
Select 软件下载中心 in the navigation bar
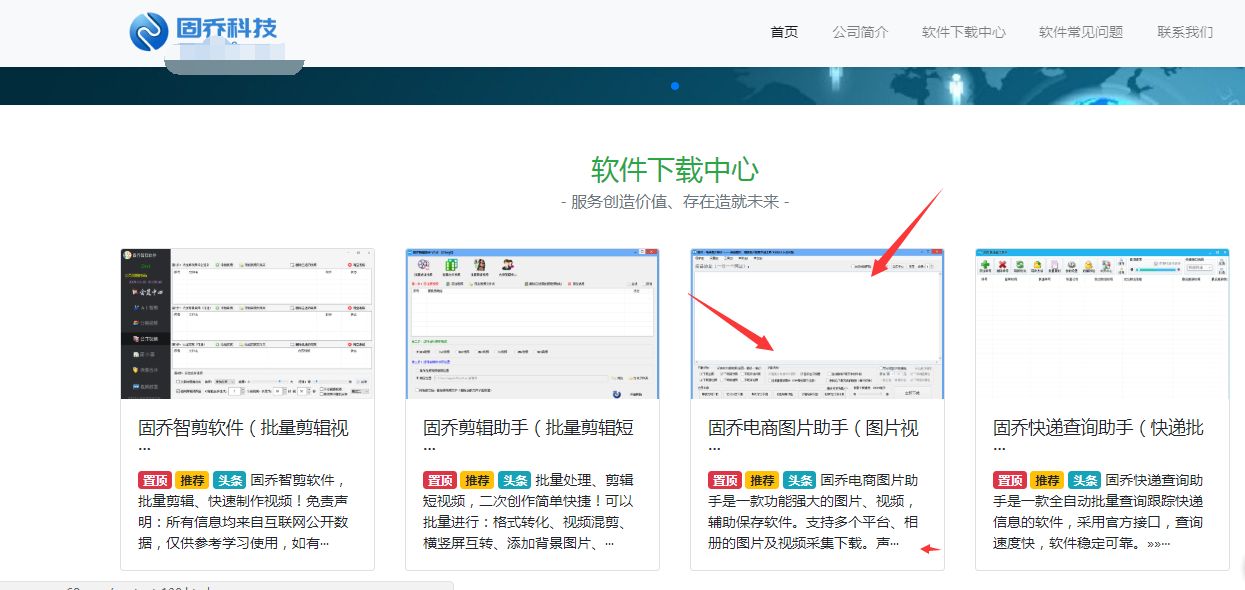(x=963, y=31)
